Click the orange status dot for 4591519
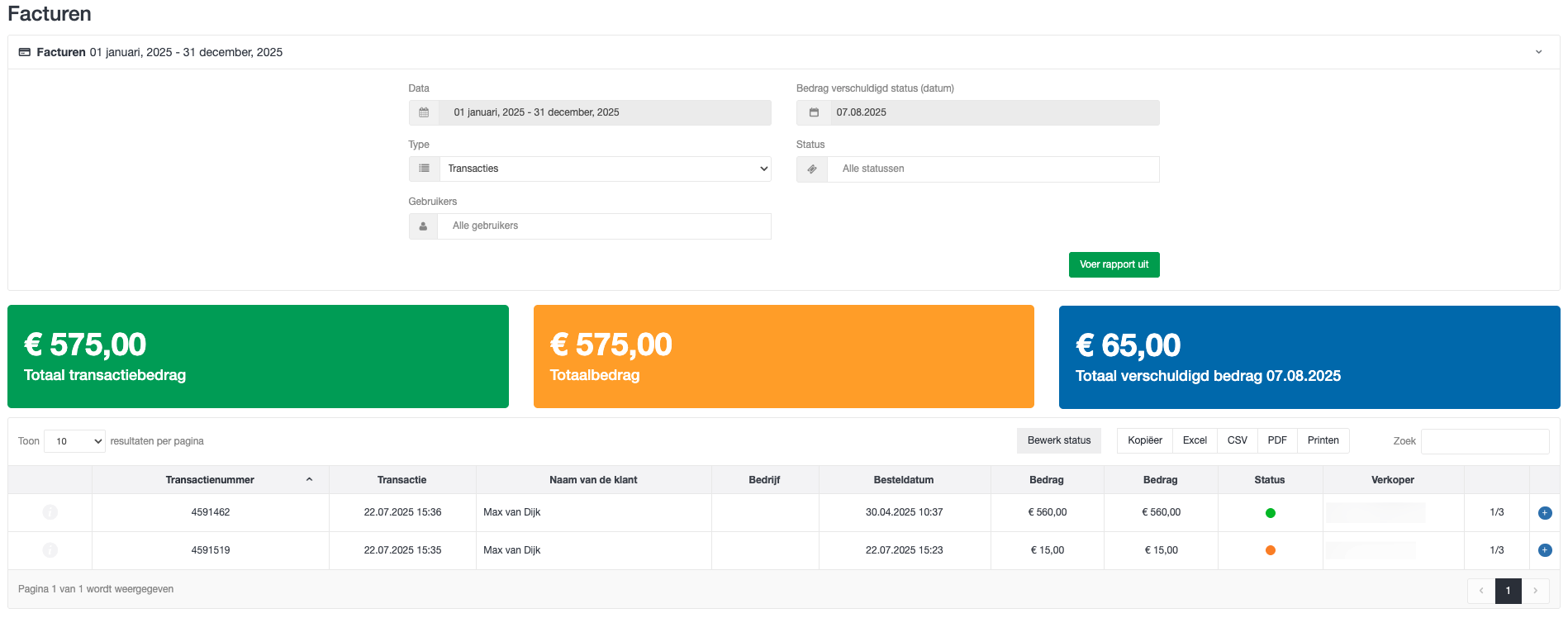This screenshot has width=1568, height=618. point(1271,550)
